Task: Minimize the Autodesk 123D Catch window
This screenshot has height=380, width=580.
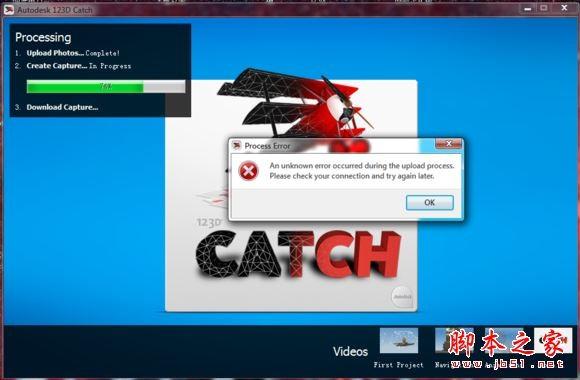Action: tap(527, 9)
